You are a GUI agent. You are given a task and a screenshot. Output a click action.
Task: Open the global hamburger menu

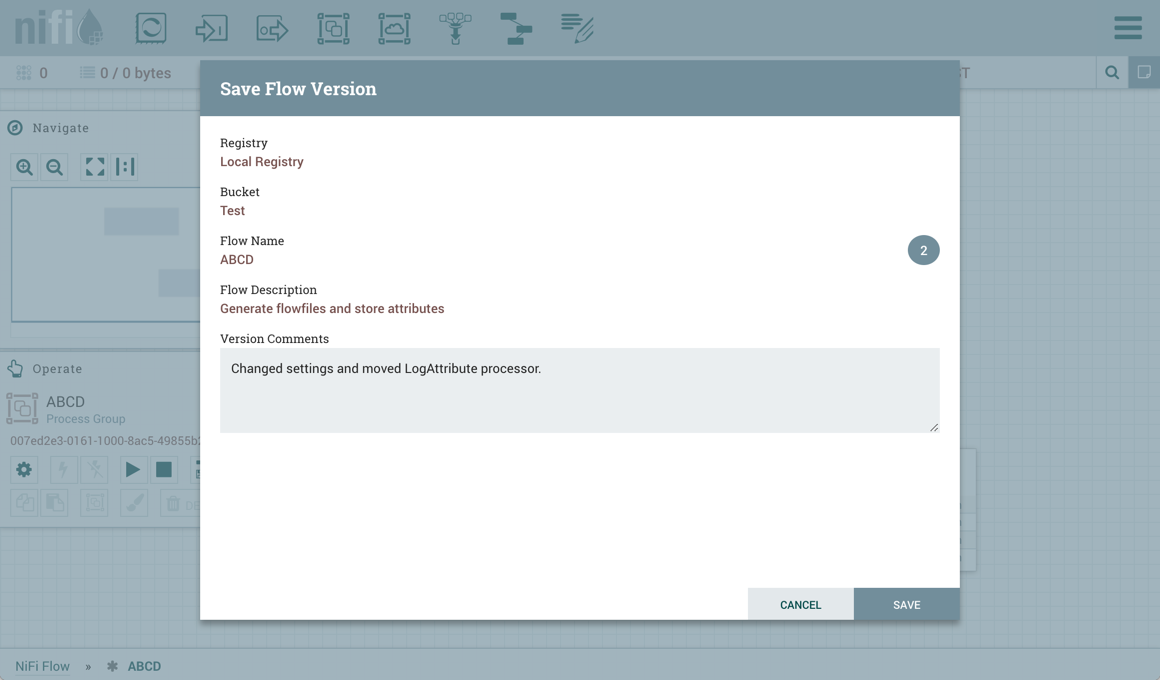[x=1127, y=28]
